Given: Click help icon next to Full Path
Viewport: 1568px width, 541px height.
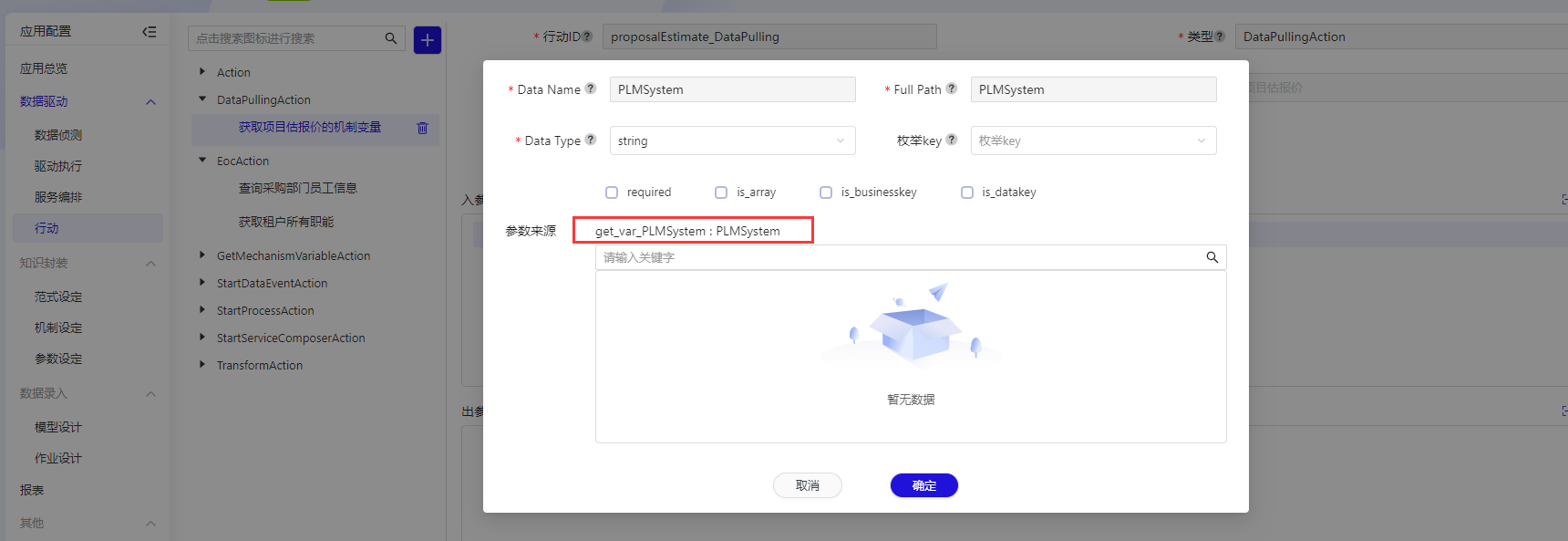Looking at the screenshot, I should pos(952,88).
